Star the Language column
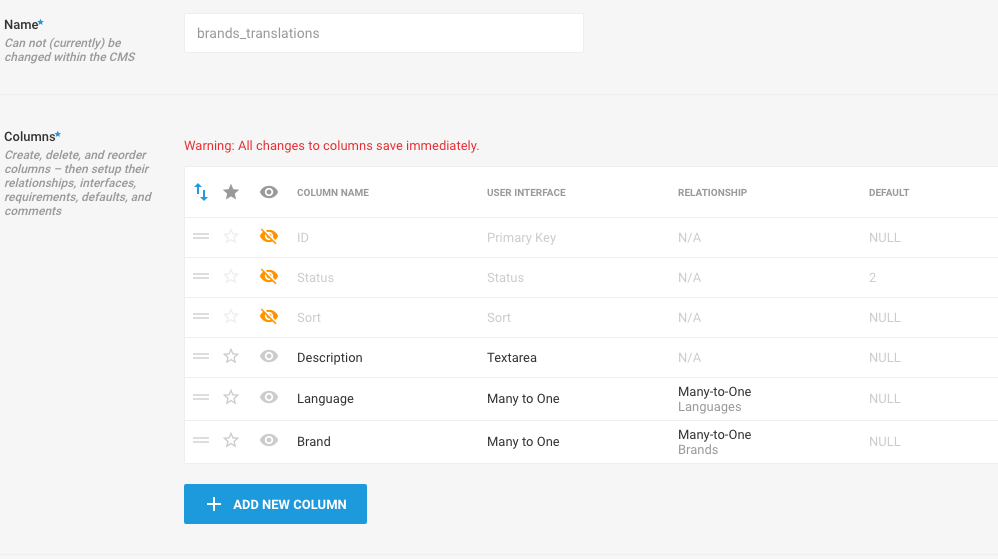Image resolution: width=998 pixels, height=559 pixels. 231,397
